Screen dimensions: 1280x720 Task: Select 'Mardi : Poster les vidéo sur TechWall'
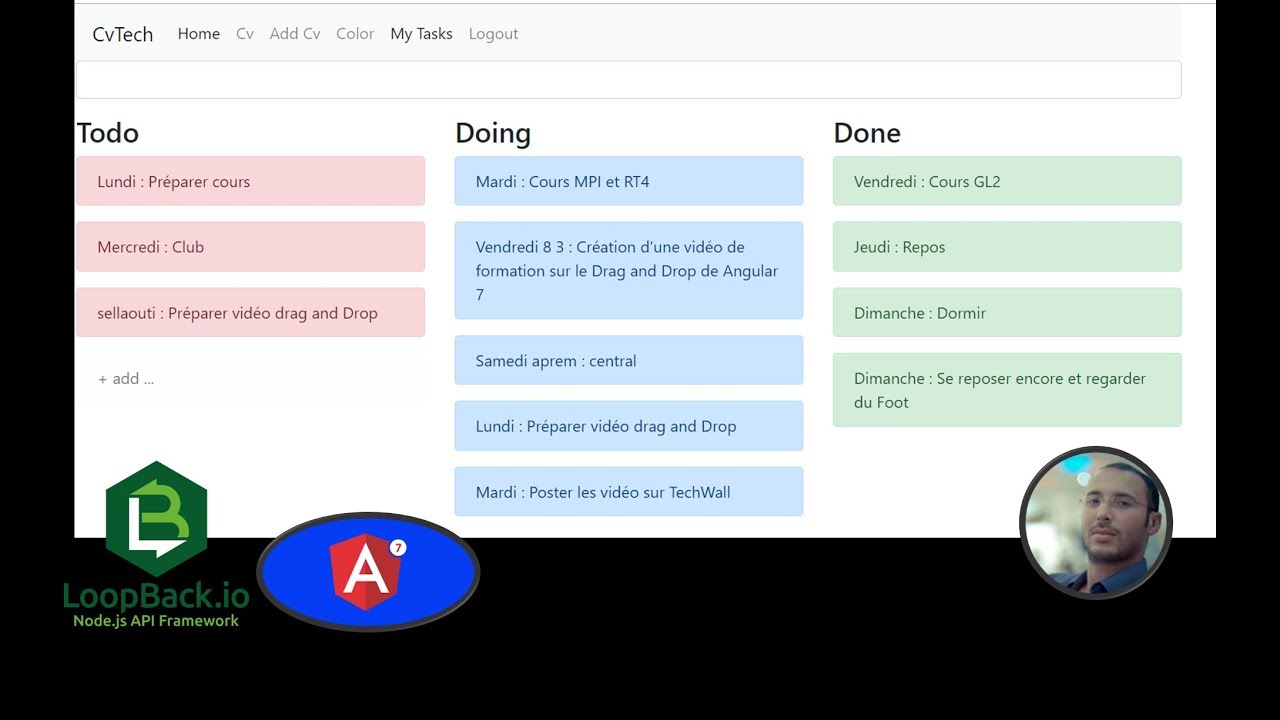[629, 492]
